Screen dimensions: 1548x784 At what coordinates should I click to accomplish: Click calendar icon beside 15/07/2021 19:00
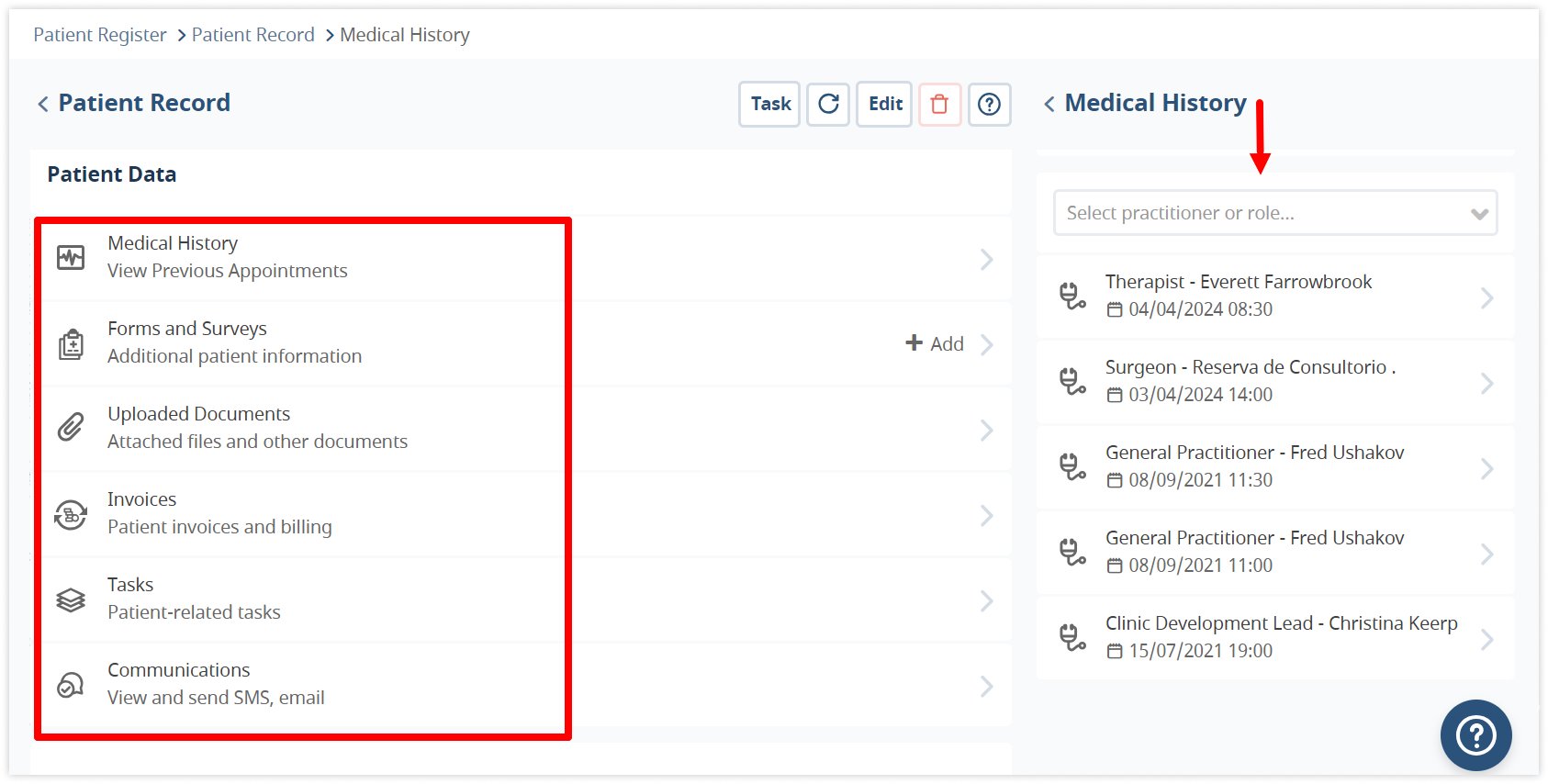click(1115, 651)
